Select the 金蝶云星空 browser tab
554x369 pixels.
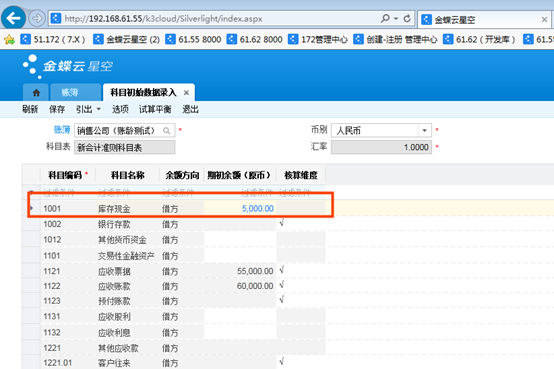pos(455,19)
